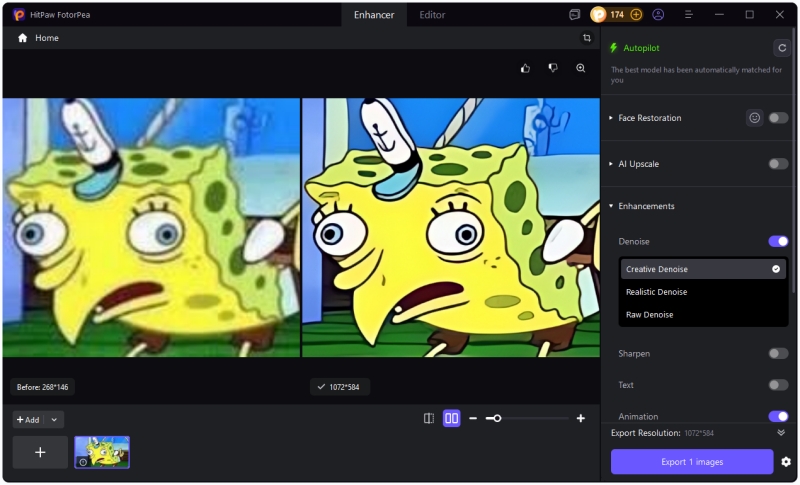Viewport: 800px width, 485px height.
Task: Click the coin balance 174 icon
Action: coord(598,14)
